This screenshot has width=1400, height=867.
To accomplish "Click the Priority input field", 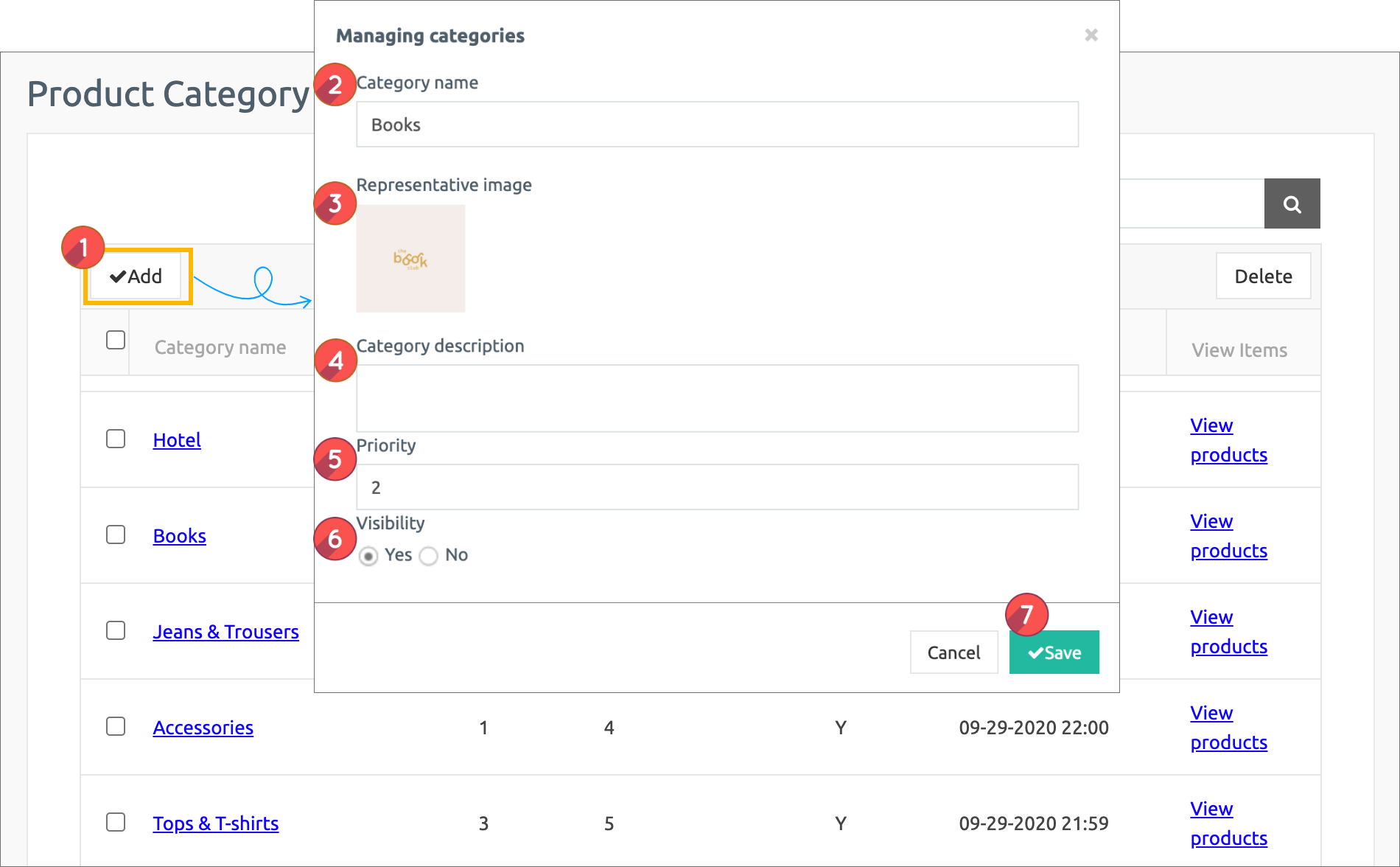I will [717, 487].
